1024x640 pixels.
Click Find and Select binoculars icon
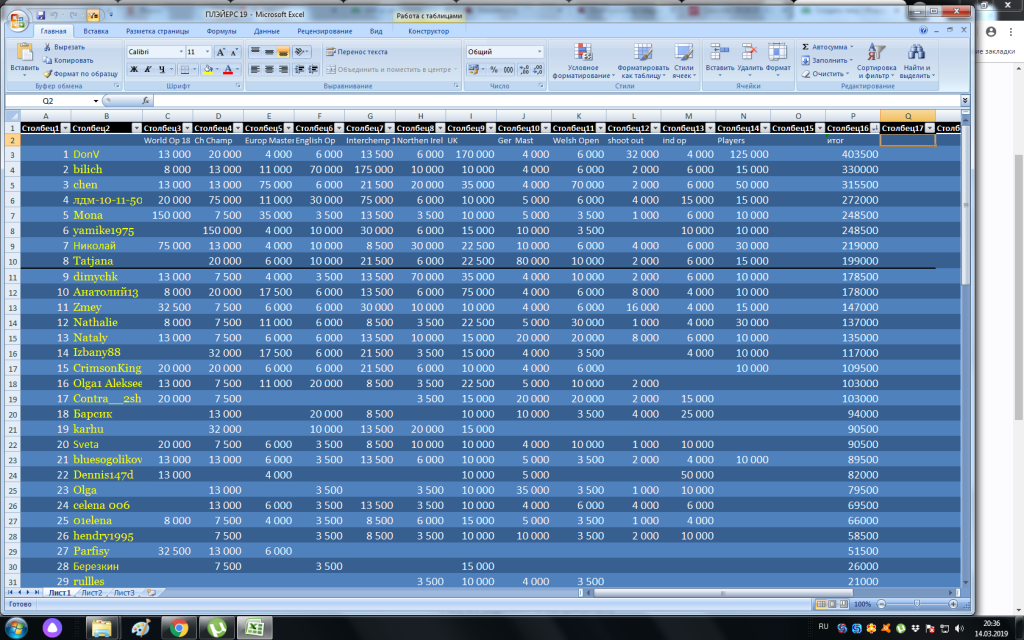(x=914, y=56)
